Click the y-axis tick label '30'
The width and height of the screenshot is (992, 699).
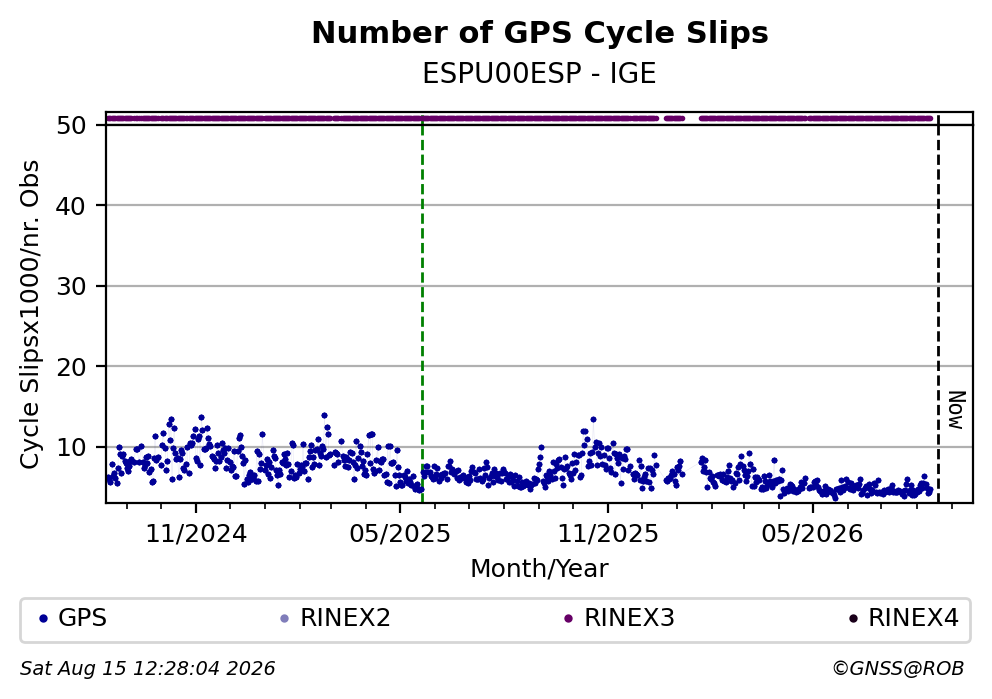point(71,286)
